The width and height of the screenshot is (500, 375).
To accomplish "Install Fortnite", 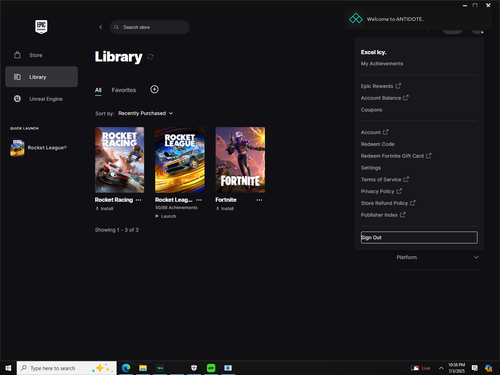I will point(225,209).
